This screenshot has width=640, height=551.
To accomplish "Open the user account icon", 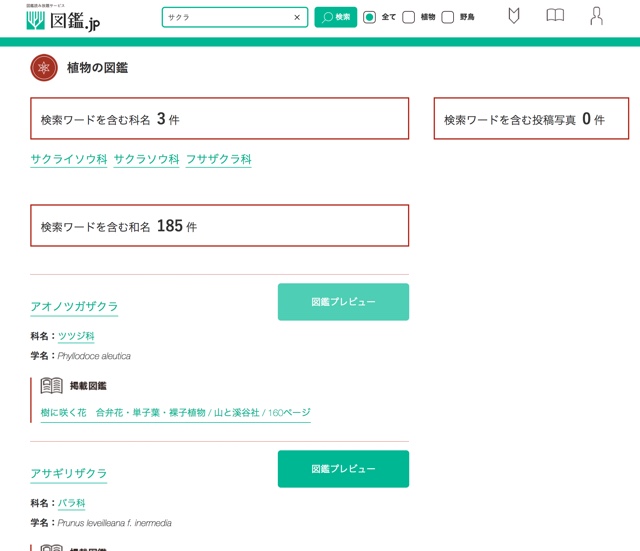I will coord(596,16).
